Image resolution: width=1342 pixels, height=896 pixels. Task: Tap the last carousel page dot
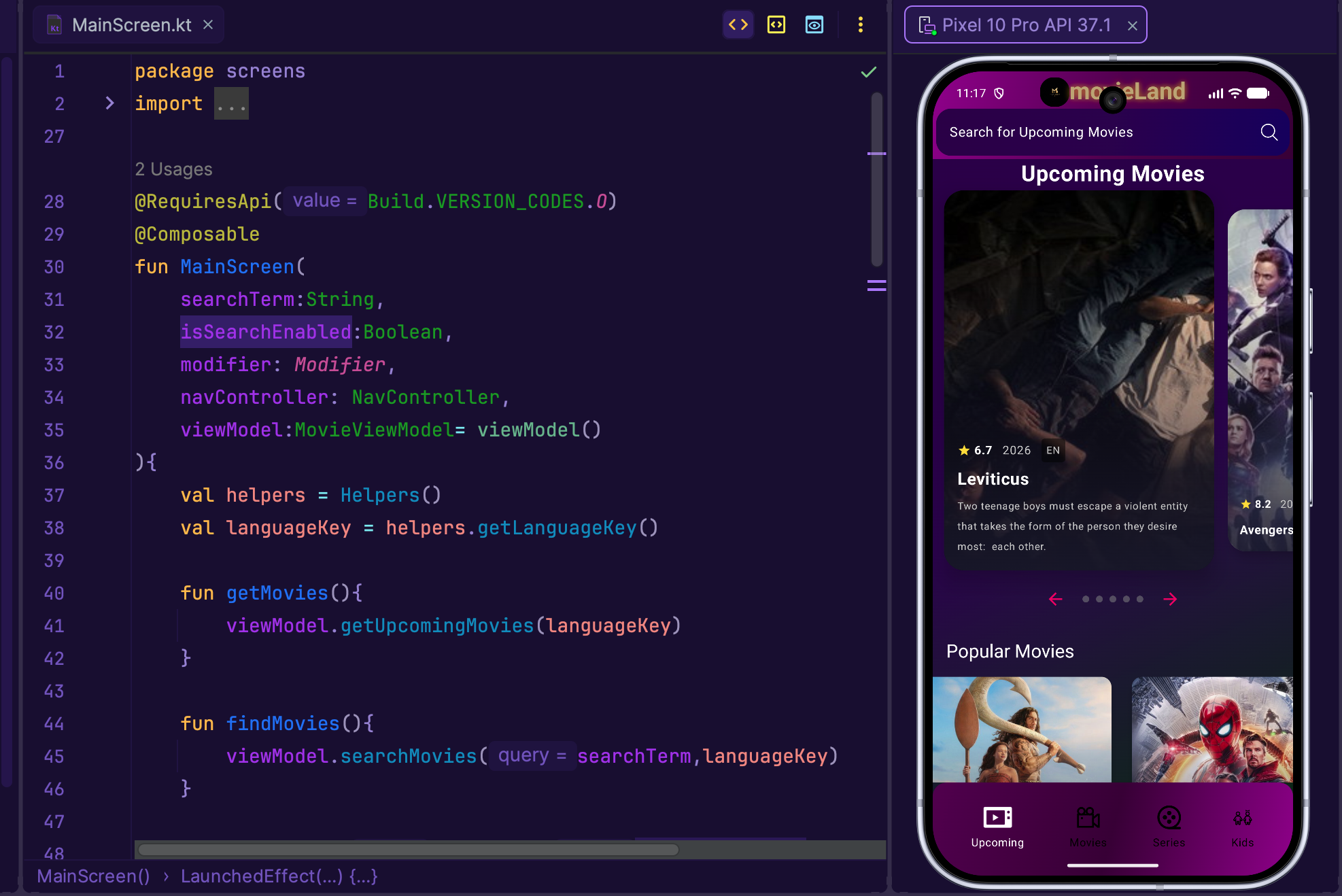tap(1140, 599)
